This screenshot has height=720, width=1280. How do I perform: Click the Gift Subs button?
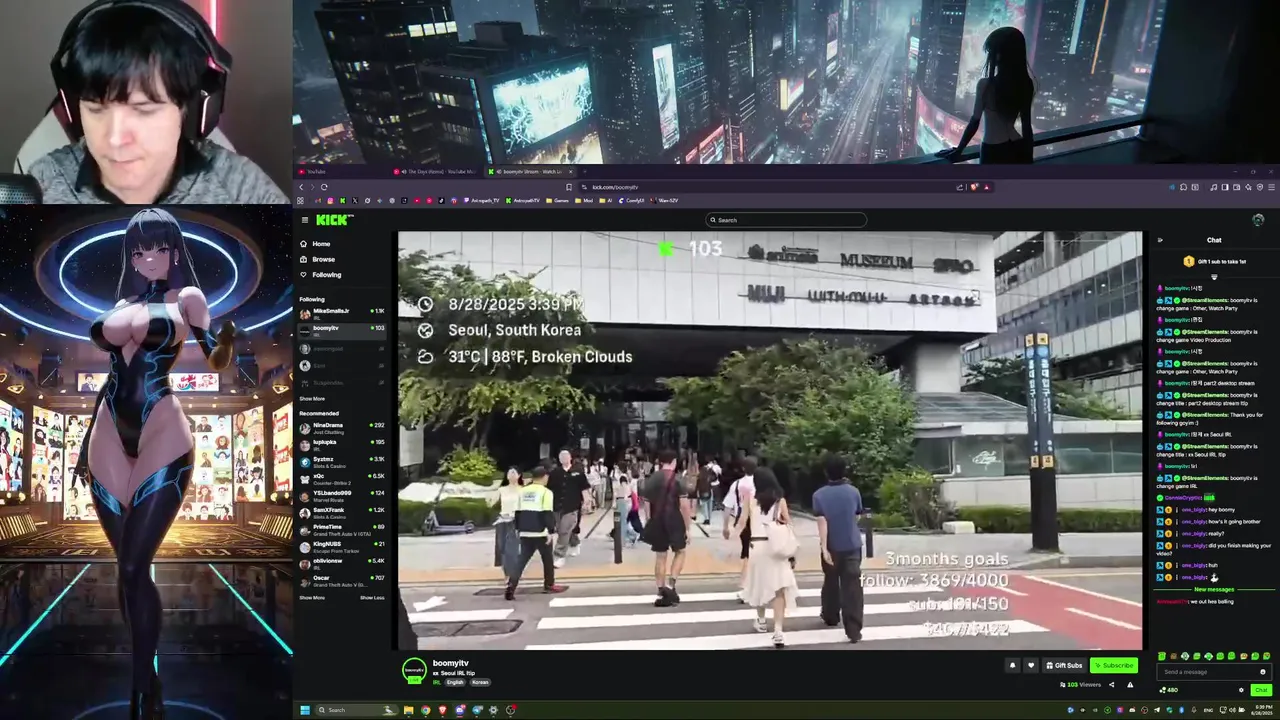click(1064, 665)
